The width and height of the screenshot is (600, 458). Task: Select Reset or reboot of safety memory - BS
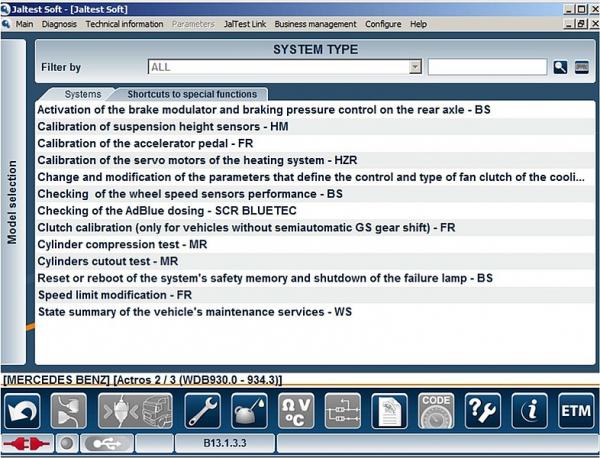(315, 278)
